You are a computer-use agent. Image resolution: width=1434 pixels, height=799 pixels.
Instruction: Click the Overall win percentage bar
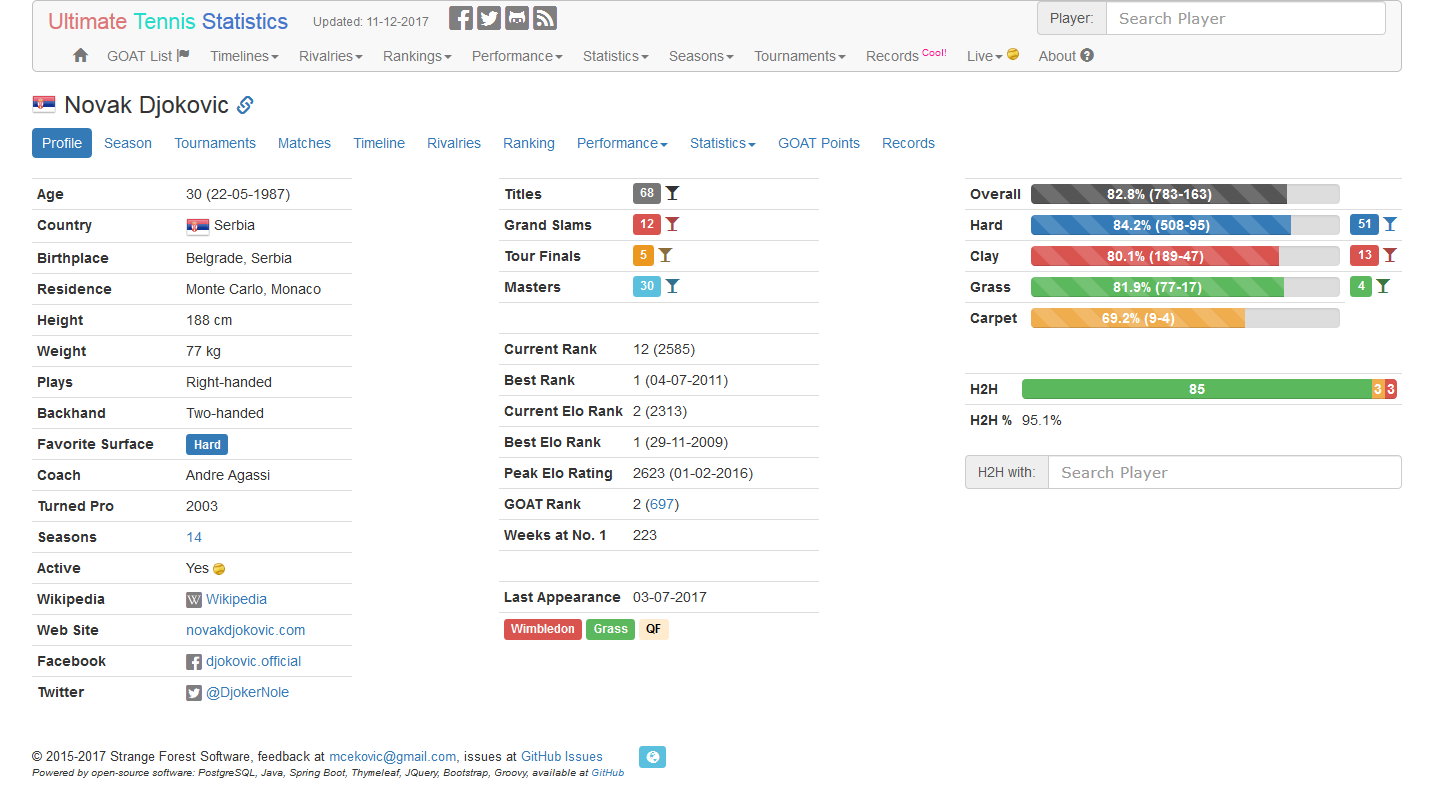(x=1185, y=194)
